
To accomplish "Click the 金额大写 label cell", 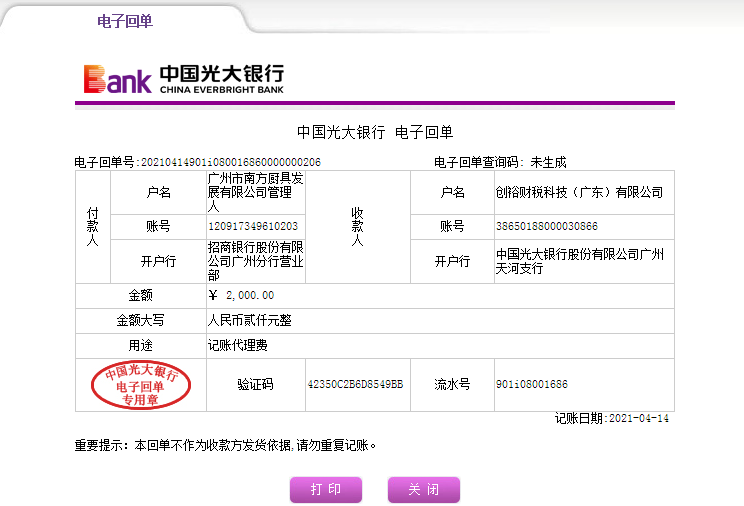I will click(140, 320).
